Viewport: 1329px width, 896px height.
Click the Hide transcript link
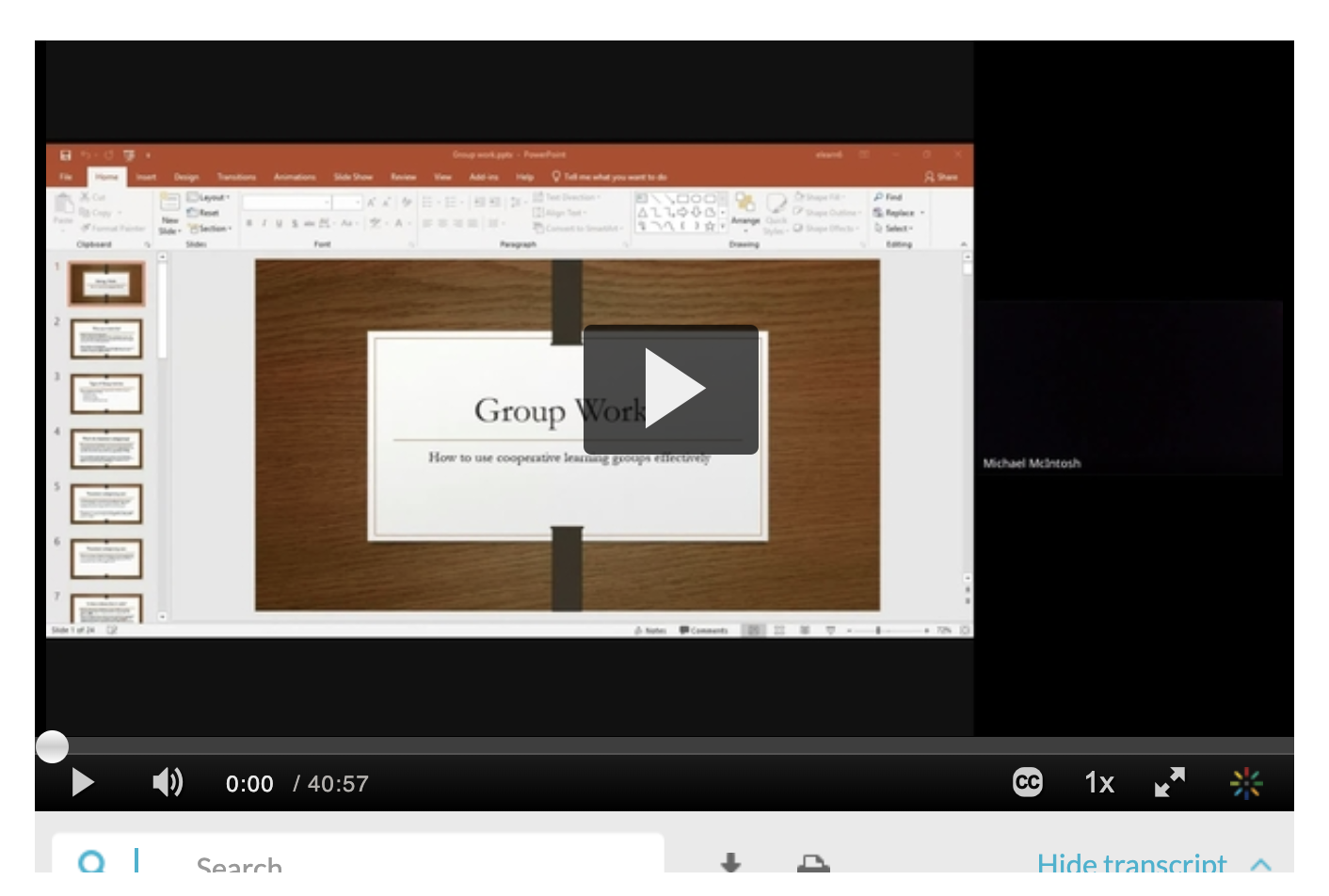(x=1131, y=862)
